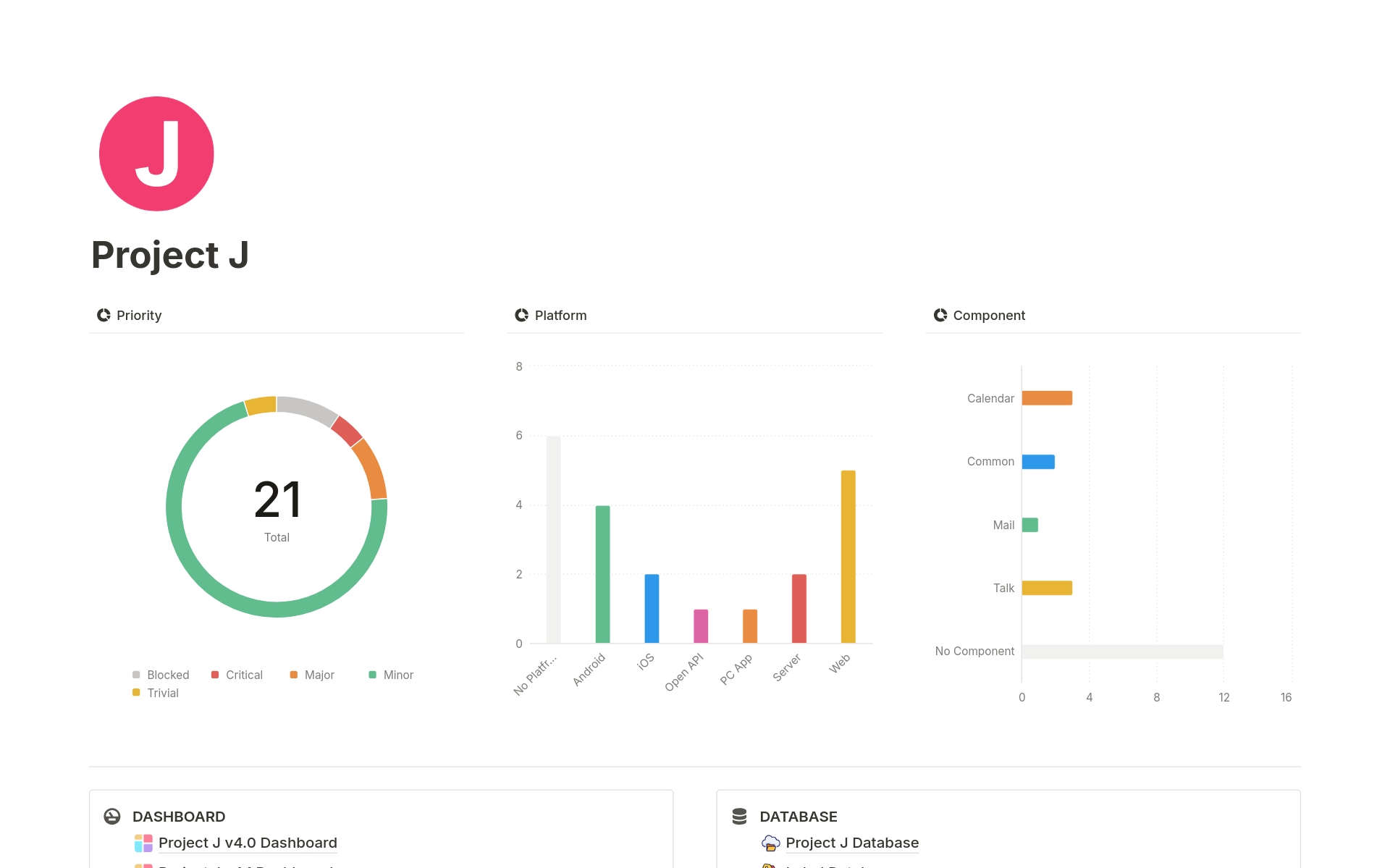Click the Platform chart icon
The image size is (1390, 868).
(x=521, y=315)
